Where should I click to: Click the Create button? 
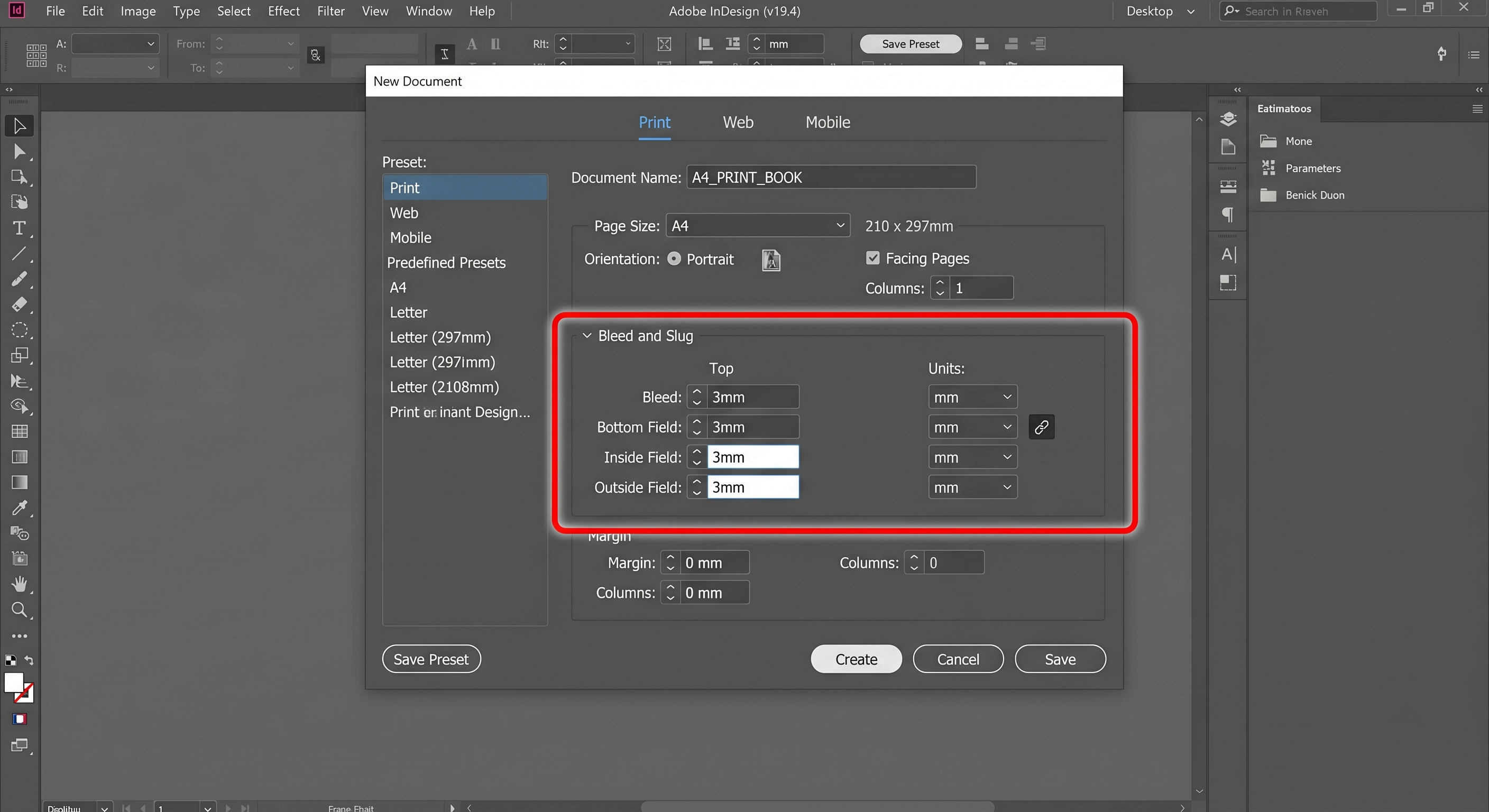coord(856,659)
